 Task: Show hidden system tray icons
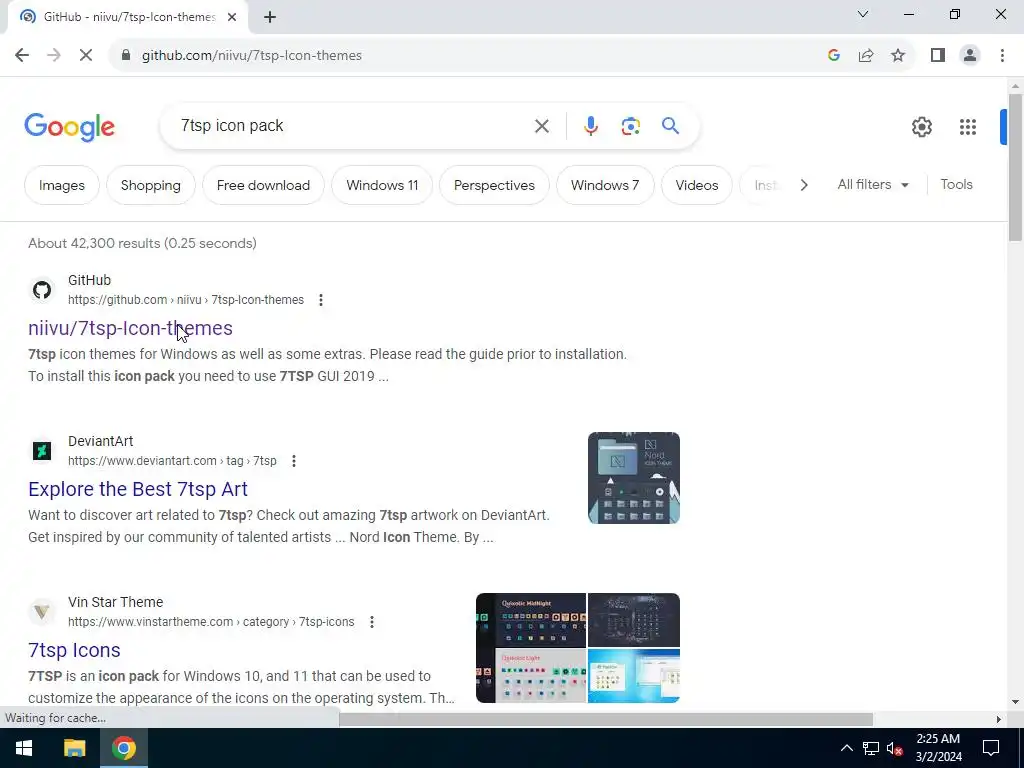click(846, 748)
